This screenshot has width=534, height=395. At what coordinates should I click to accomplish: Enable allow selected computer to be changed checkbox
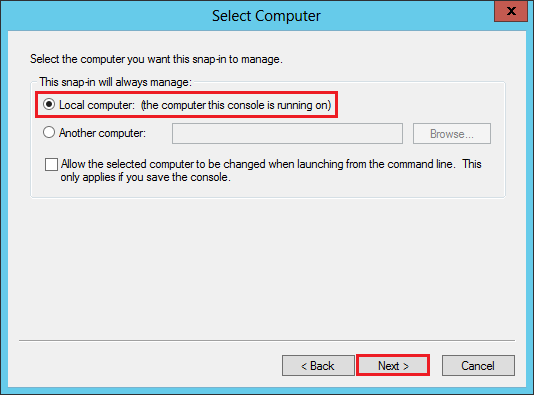pos(51,164)
